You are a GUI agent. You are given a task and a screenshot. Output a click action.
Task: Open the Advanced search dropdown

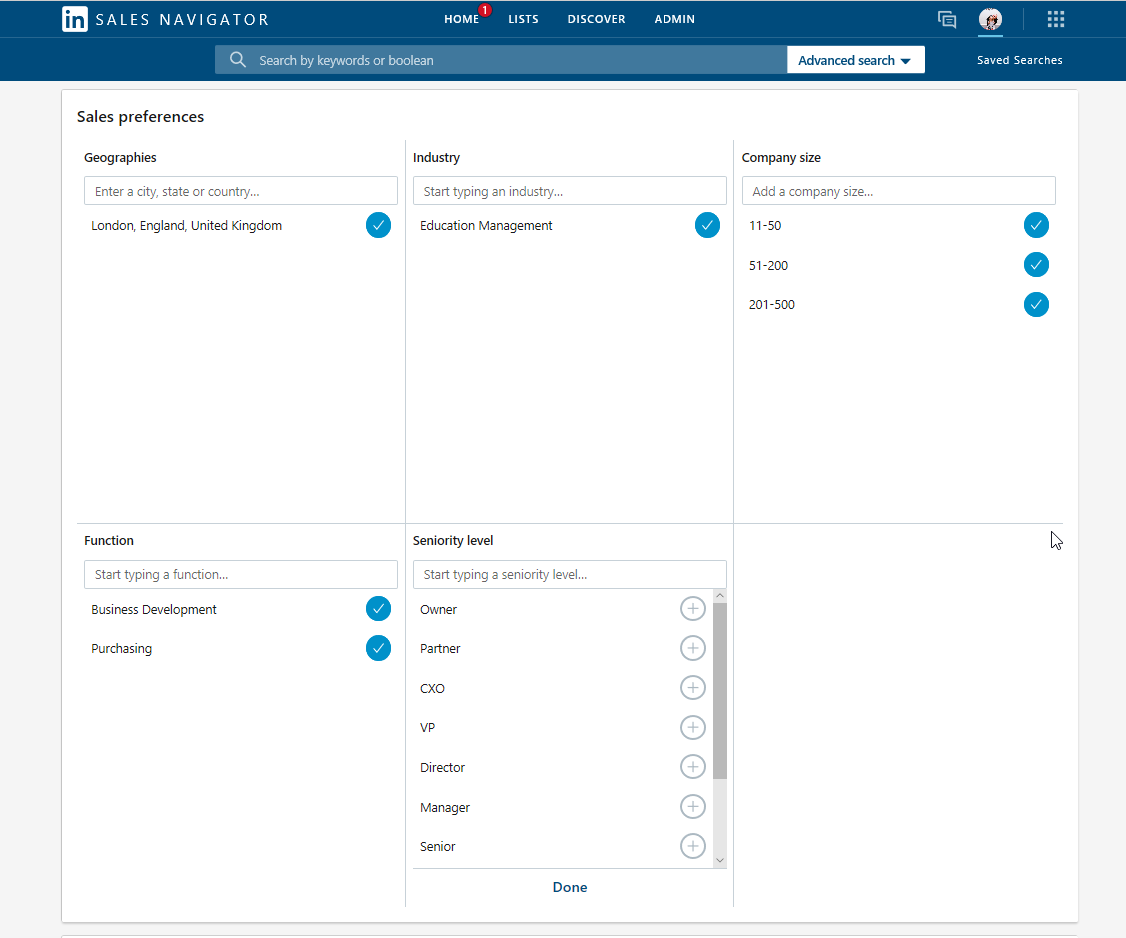coord(855,59)
